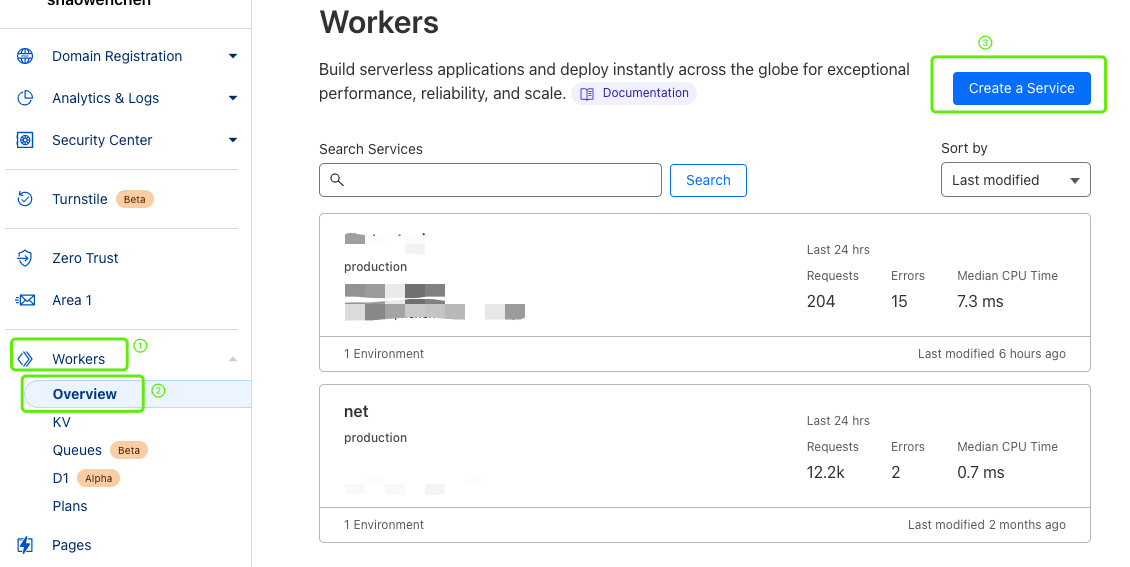Click the 12.2k requests value

pos(826,473)
